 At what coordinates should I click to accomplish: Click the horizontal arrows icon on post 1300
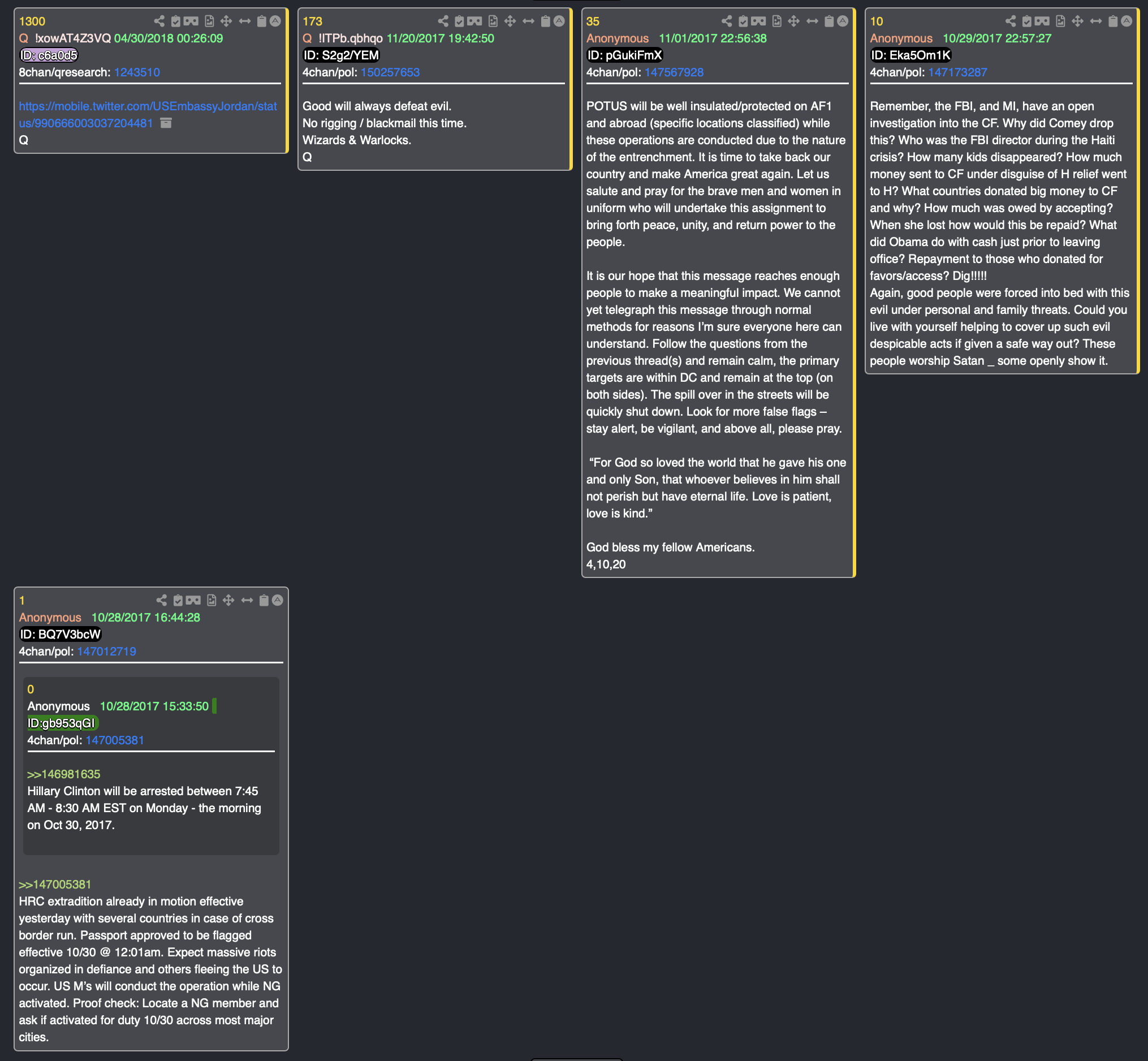[x=244, y=21]
